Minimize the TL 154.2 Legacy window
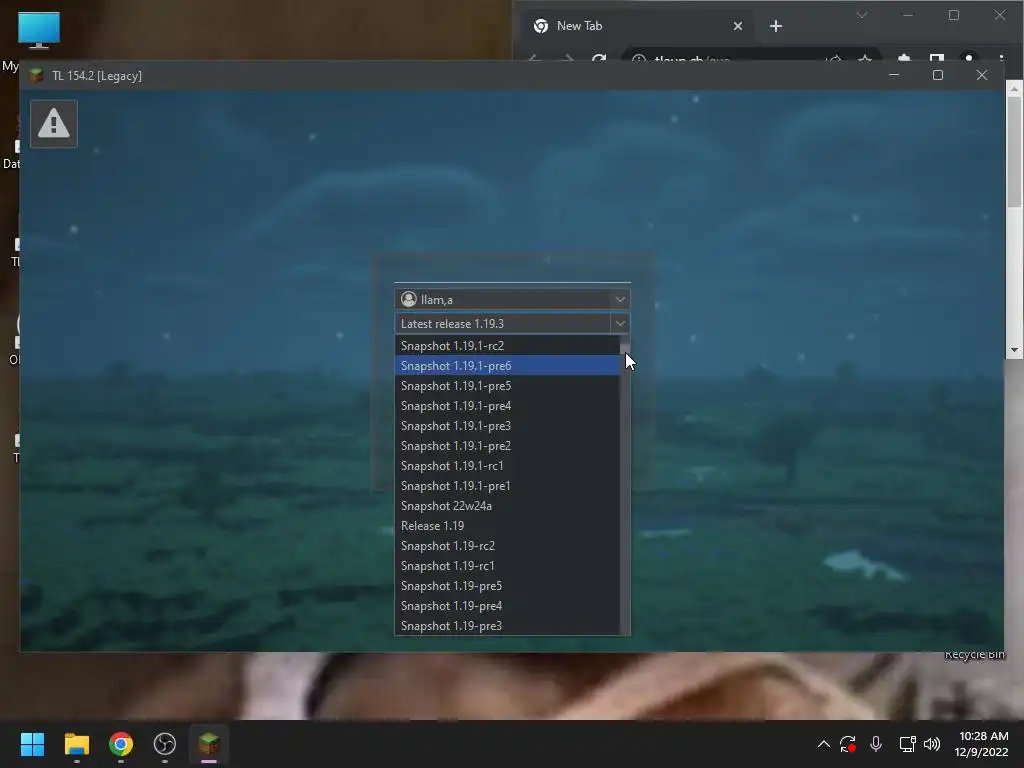The width and height of the screenshot is (1024, 768). [x=894, y=75]
